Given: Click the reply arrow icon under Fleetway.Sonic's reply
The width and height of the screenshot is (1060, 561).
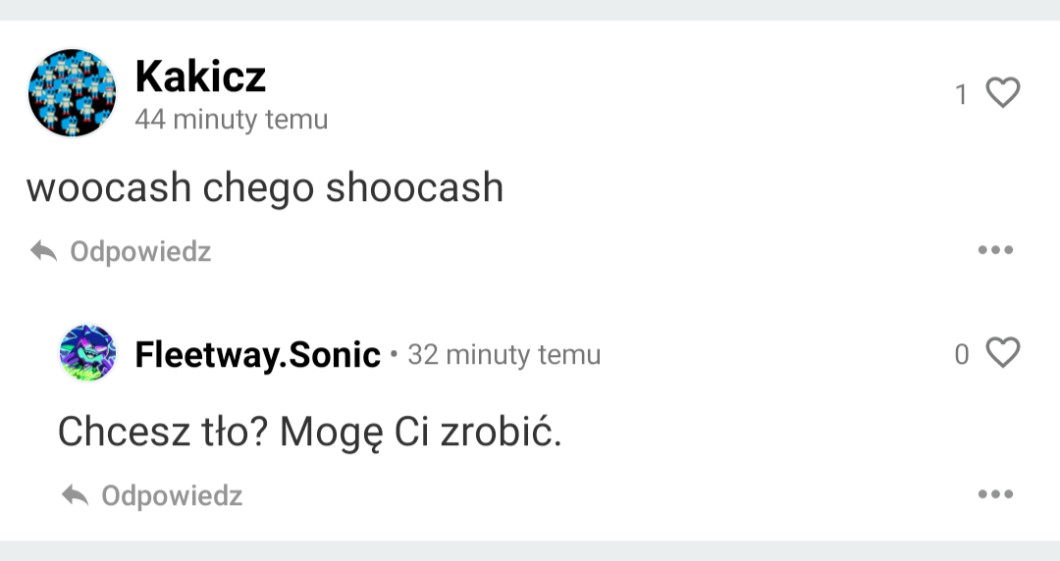Looking at the screenshot, I should coord(75,495).
